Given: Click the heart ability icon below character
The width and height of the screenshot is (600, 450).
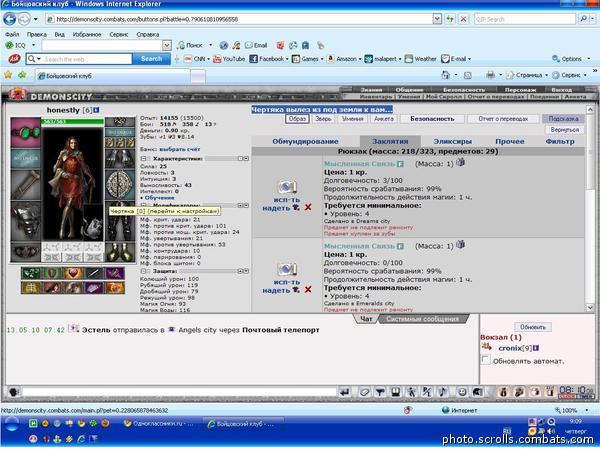Looking at the screenshot, I should pyautogui.click(x=73, y=273).
